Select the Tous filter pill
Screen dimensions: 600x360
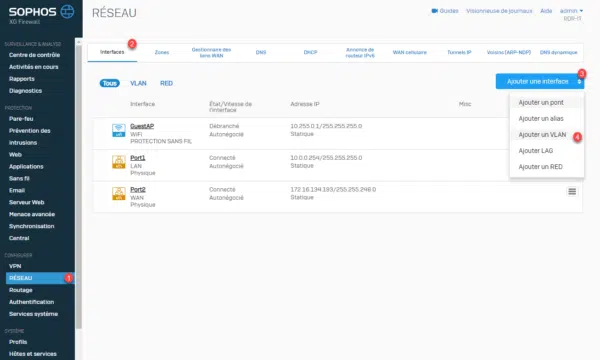109,83
